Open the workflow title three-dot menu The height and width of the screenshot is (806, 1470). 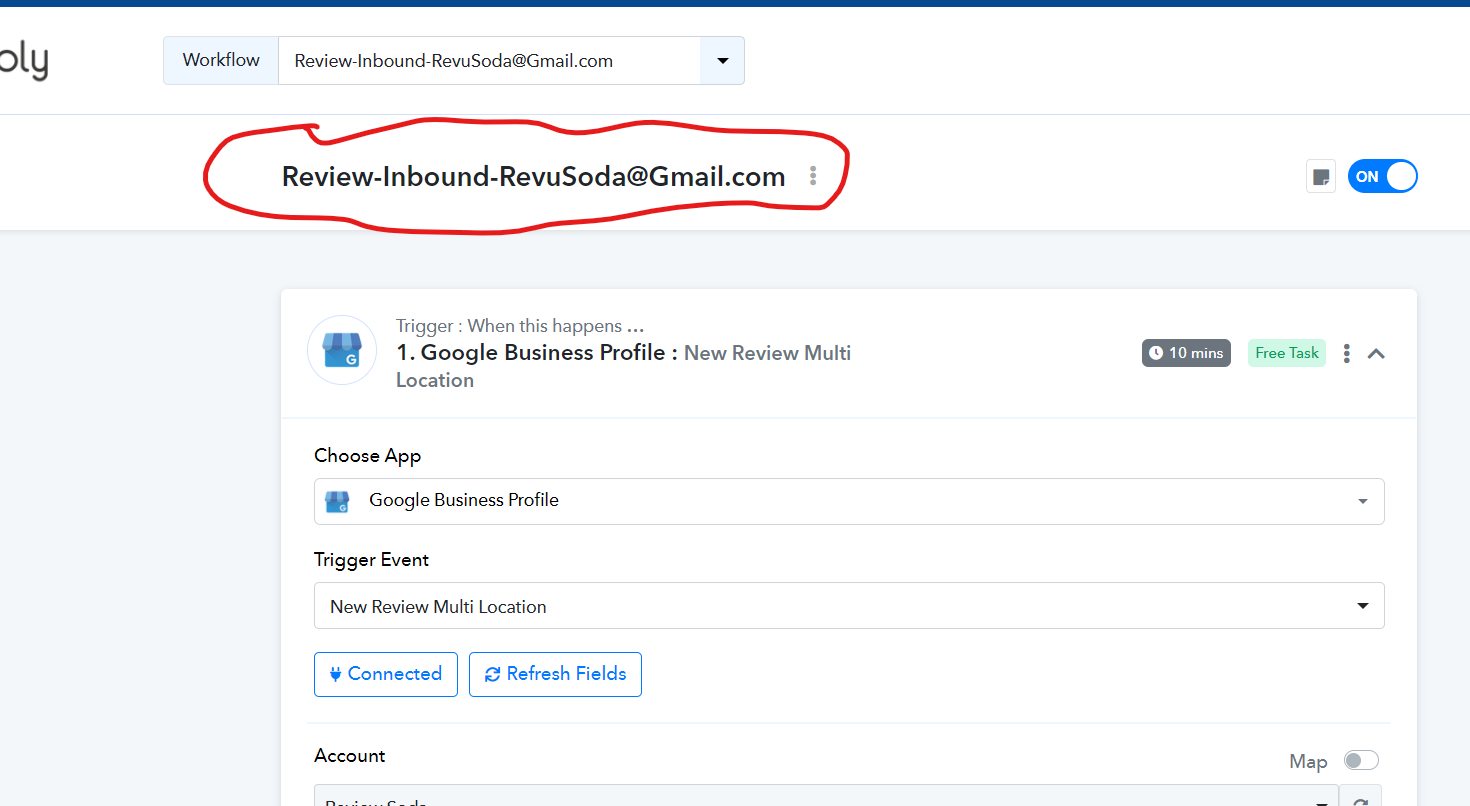(x=813, y=176)
